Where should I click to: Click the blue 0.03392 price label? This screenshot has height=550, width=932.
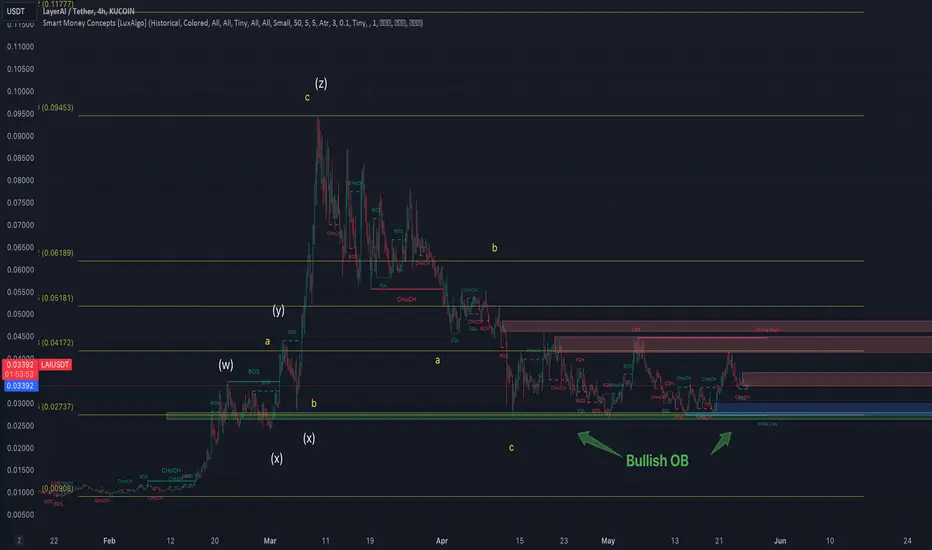pos(21,386)
